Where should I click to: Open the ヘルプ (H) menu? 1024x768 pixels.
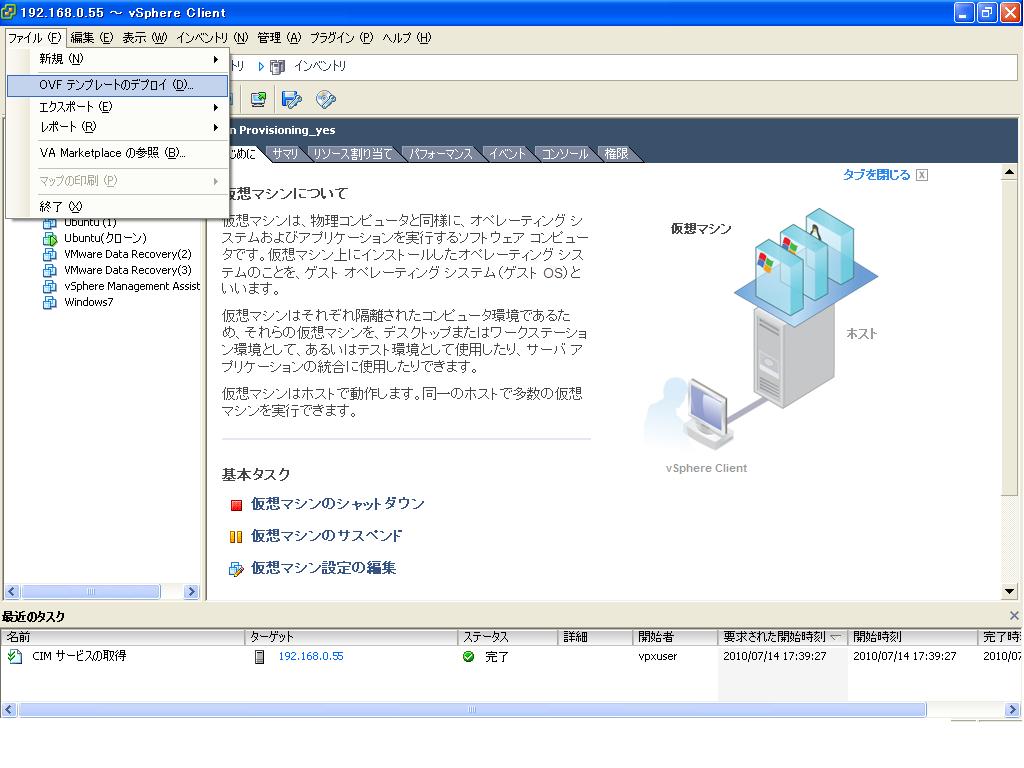(407, 38)
